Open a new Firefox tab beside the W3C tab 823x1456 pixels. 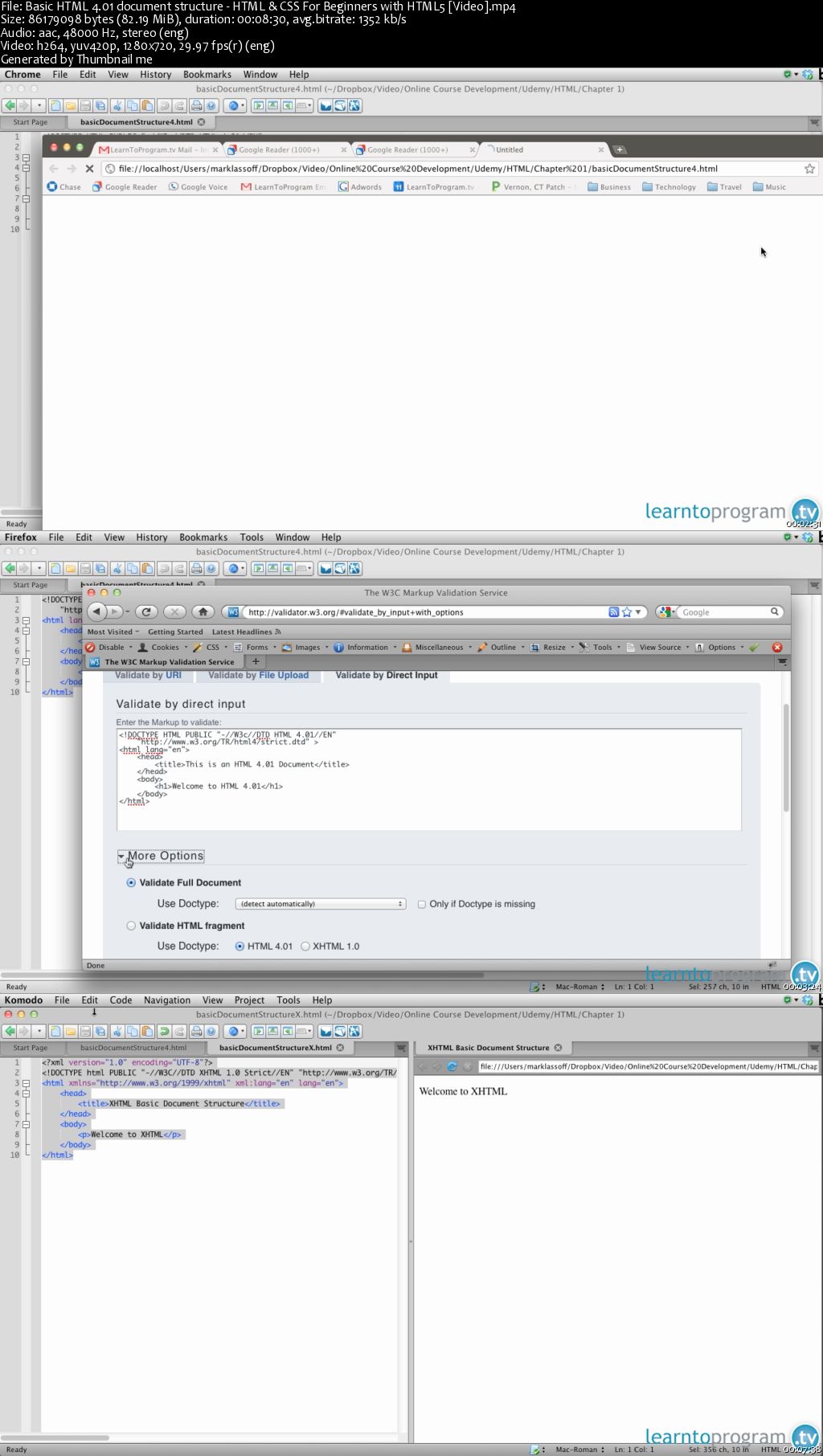(x=256, y=661)
